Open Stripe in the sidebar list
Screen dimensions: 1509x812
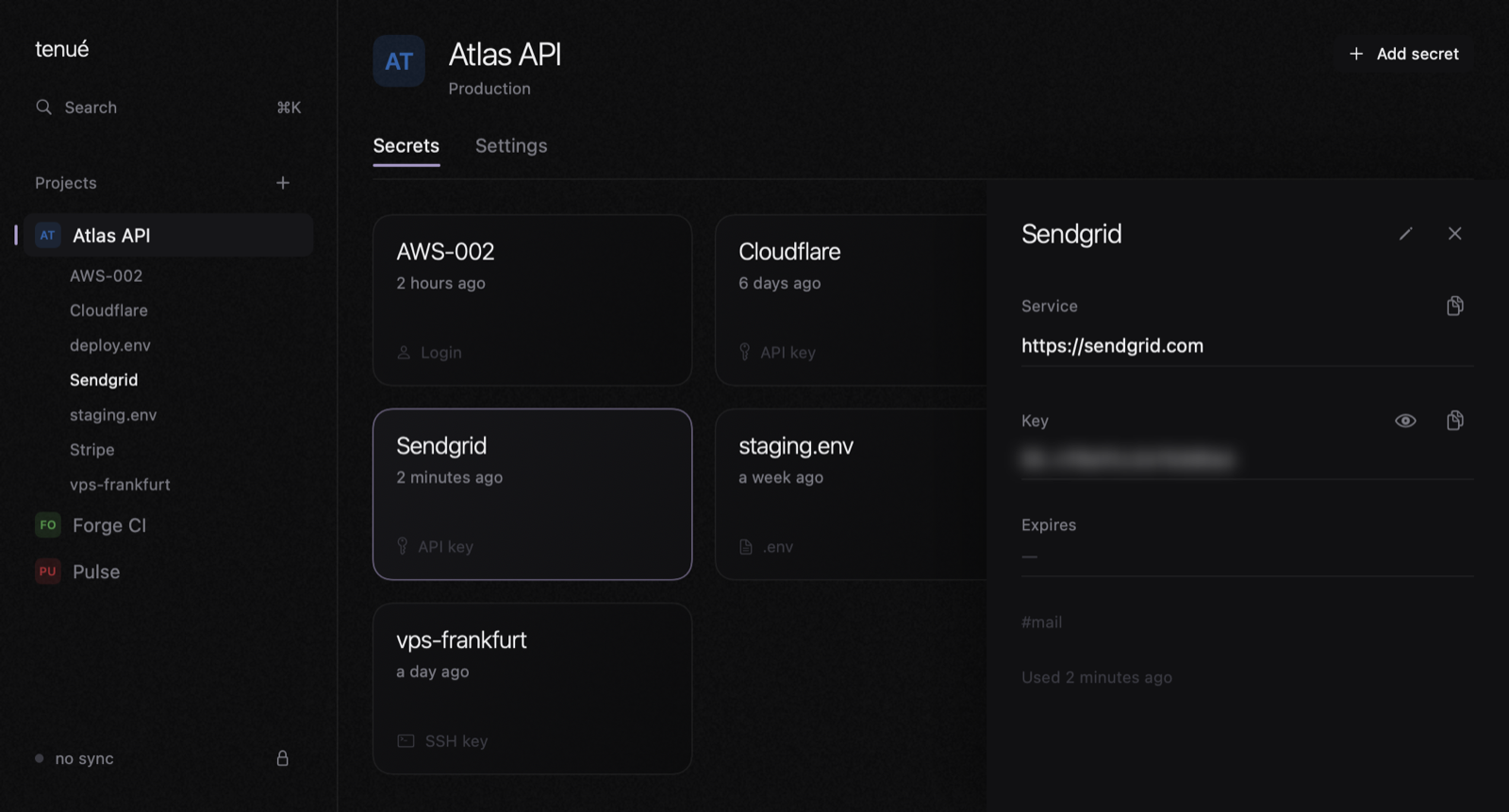point(92,450)
